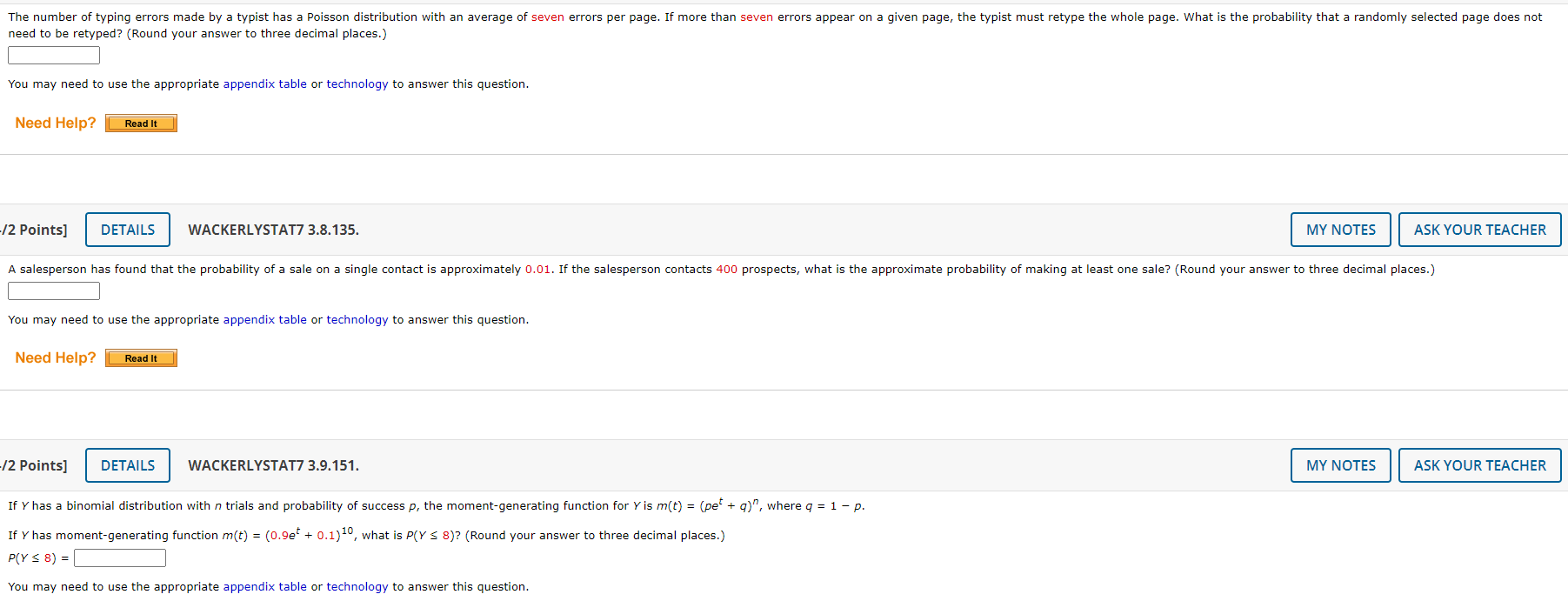
Task: Click Read It under the salesperson question
Action: coord(140,357)
